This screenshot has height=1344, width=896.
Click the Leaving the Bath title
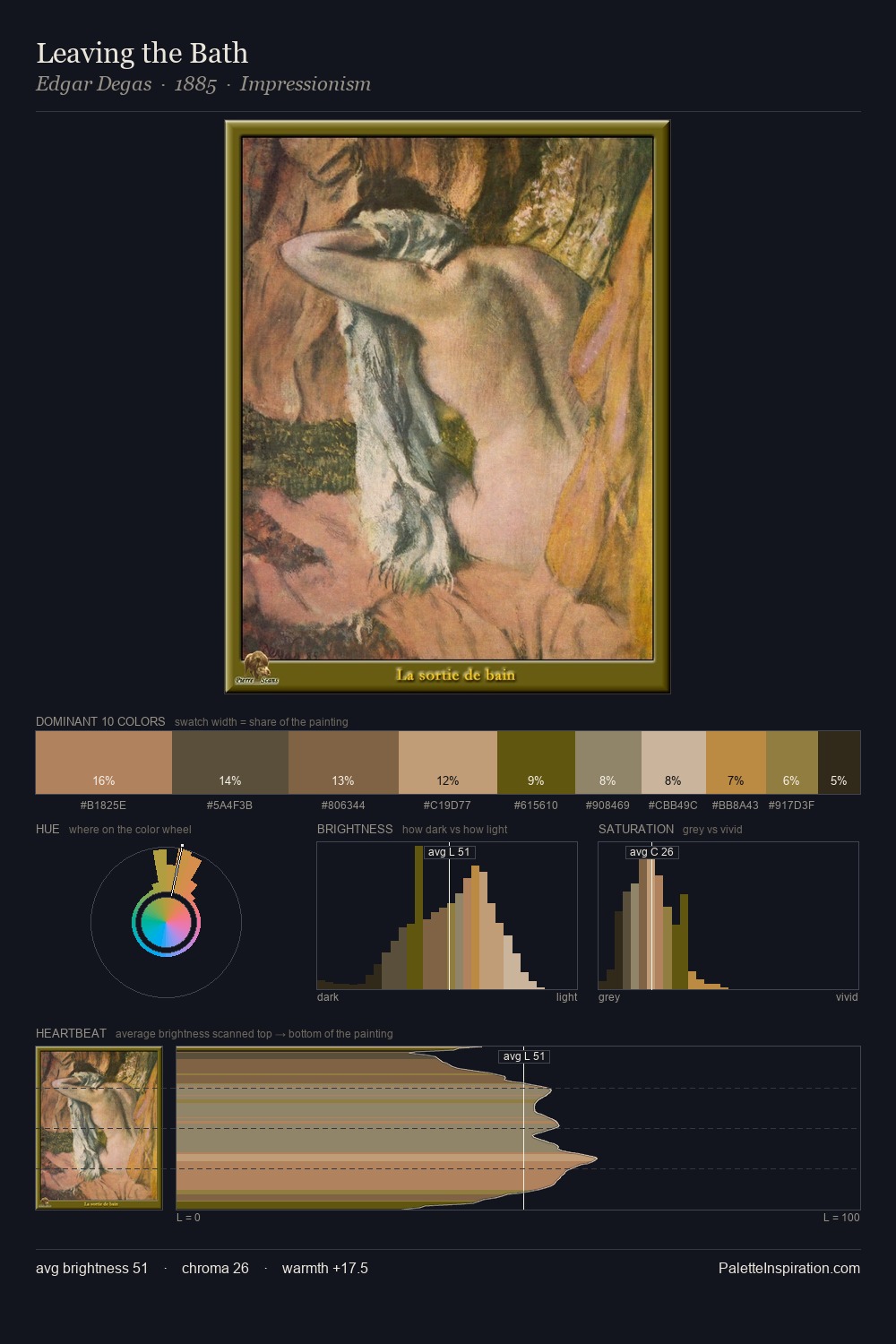point(142,53)
